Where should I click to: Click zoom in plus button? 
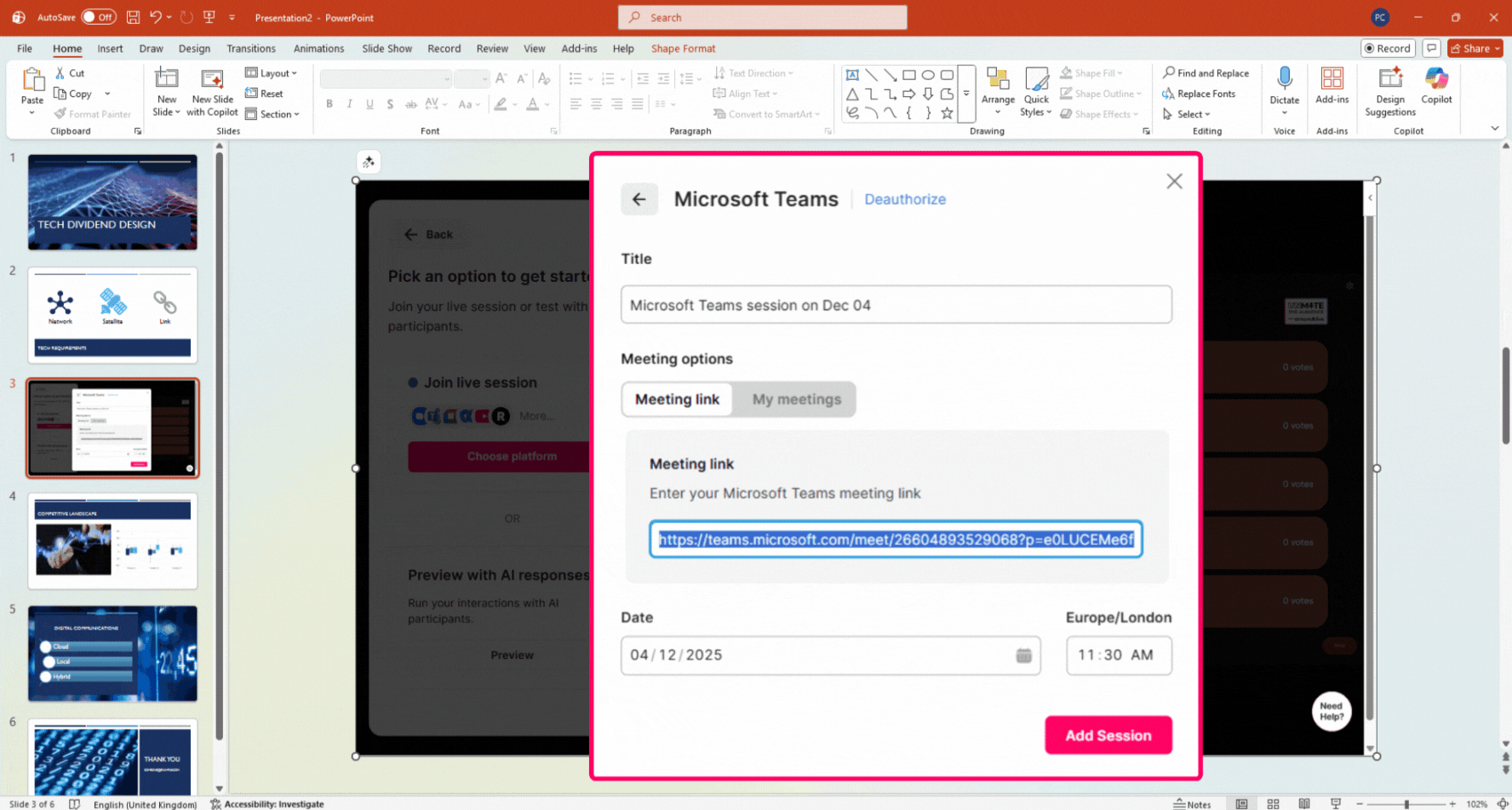point(1452,803)
